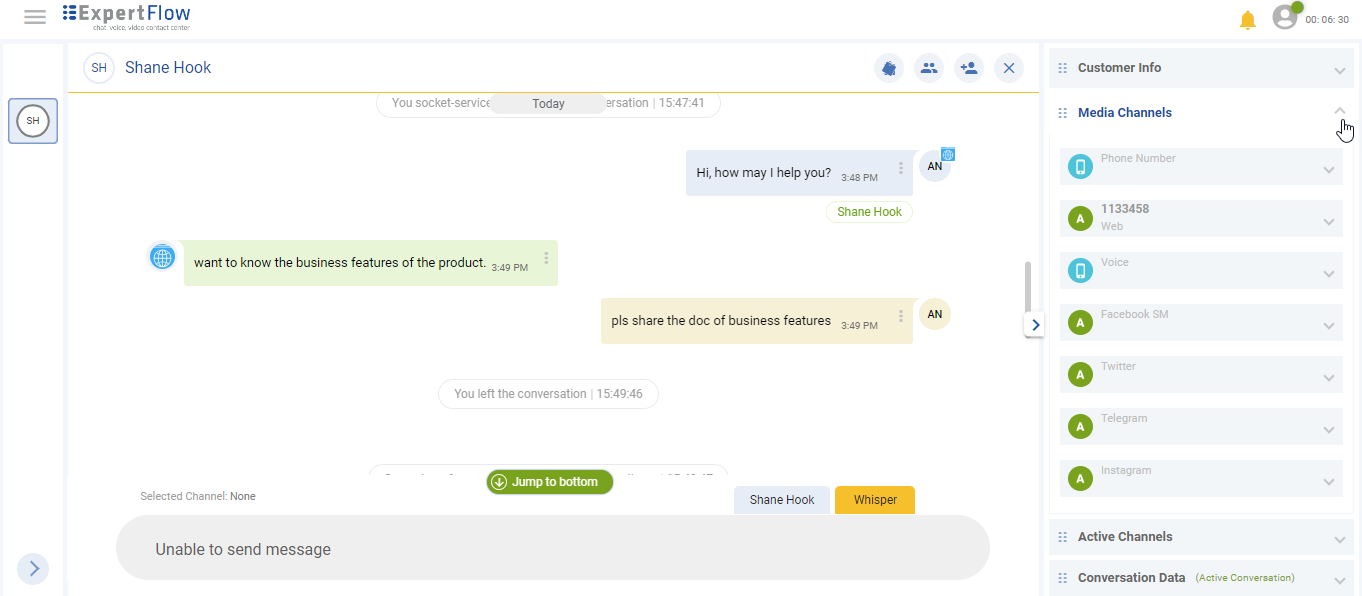Viewport: 1362px width, 596px height.
Task: Expand the left sidebar with arrow button
Action: click(33, 569)
